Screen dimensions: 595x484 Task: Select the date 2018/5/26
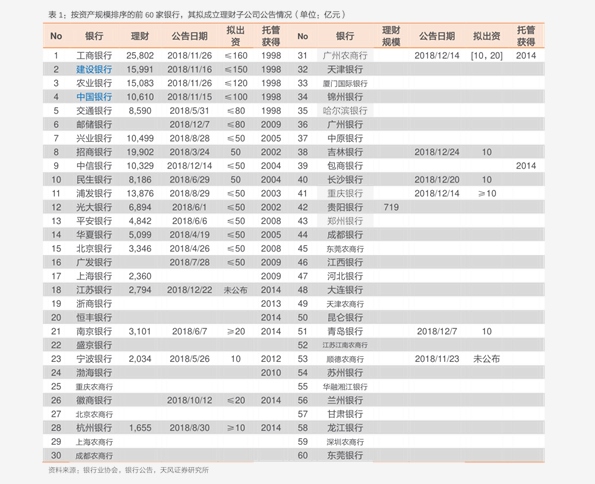[x=189, y=359]
